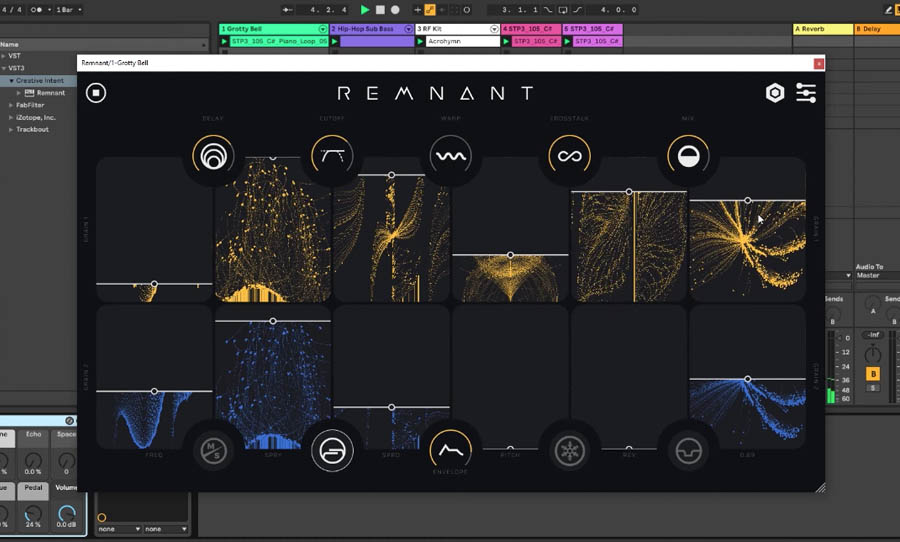Click the Delay concentric-rings icon
This screenshot has height=542, width=900.
pos(213,156)
